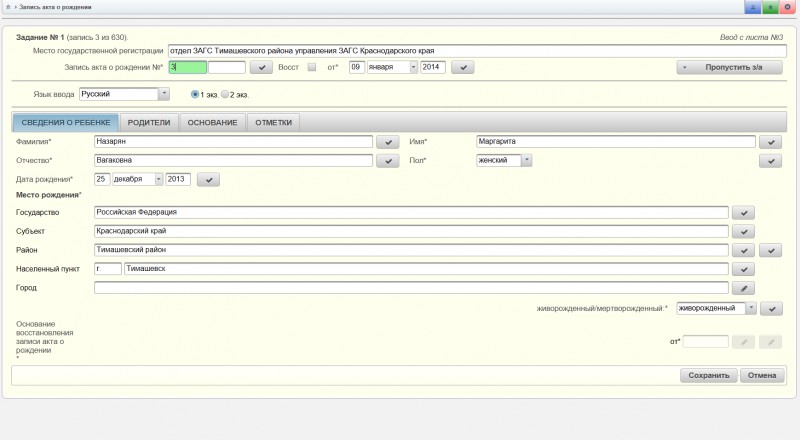The width and height of the screenshot is (800, 440).
Task: Switch to РОДИТЕЛИ tab
Action: tap(149, 123)
